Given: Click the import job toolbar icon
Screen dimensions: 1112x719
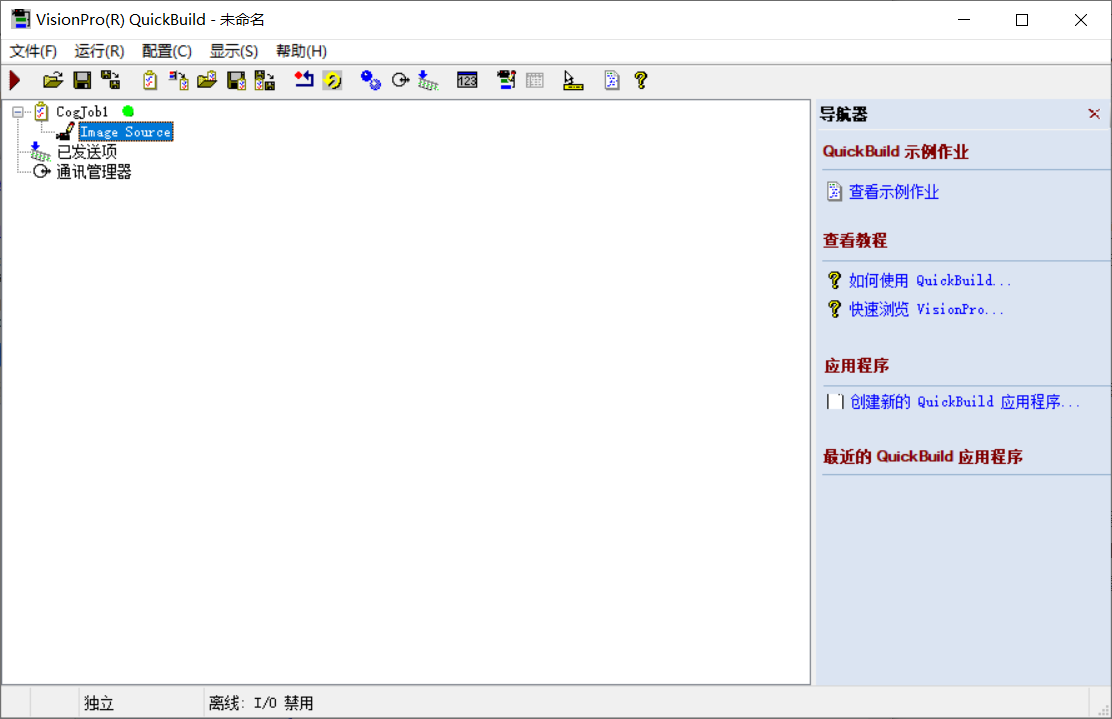Looking at the screenshot, I should (x=179, y=80).
